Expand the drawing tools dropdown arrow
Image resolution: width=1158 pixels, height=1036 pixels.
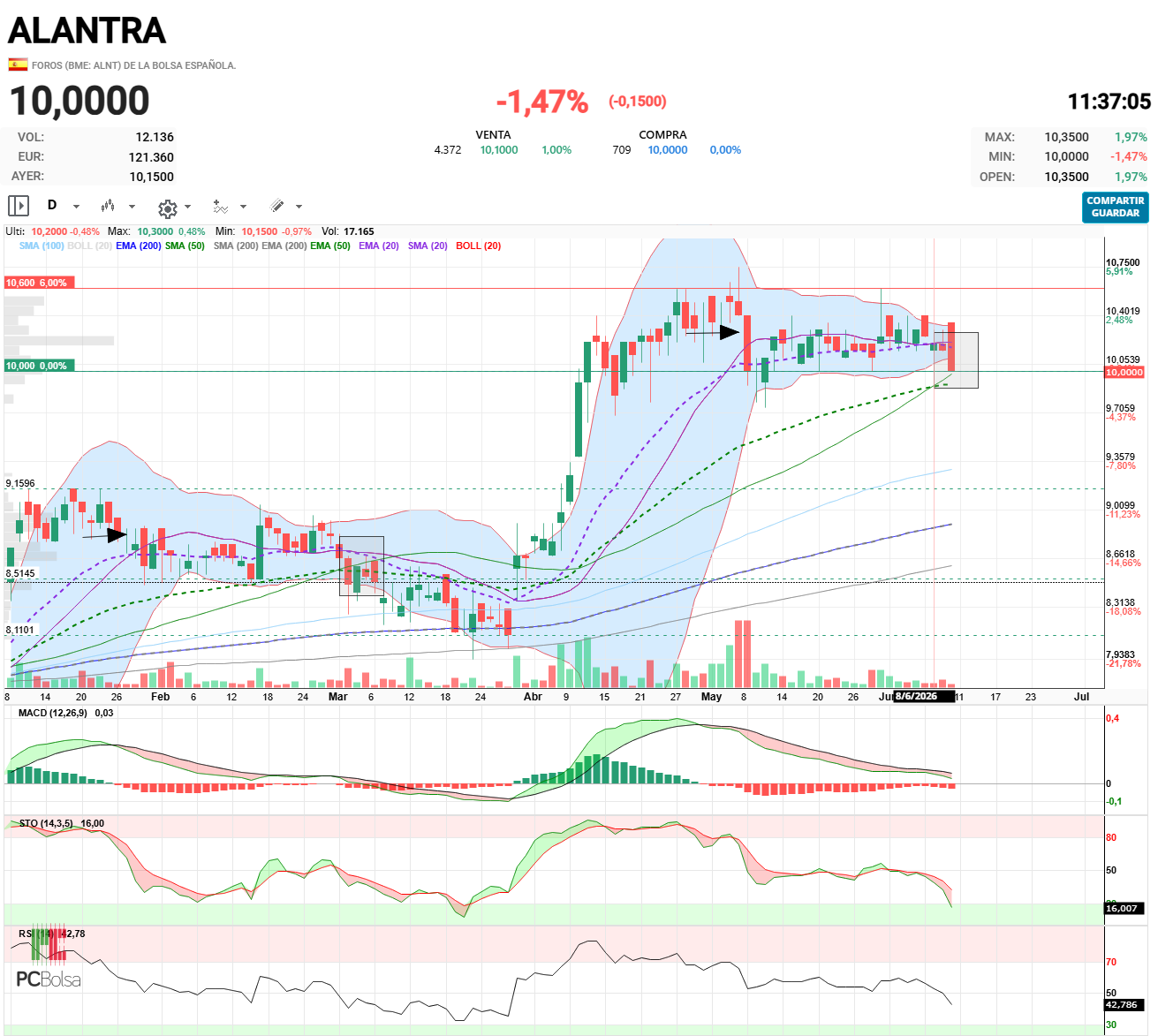[x=299, y=207]
